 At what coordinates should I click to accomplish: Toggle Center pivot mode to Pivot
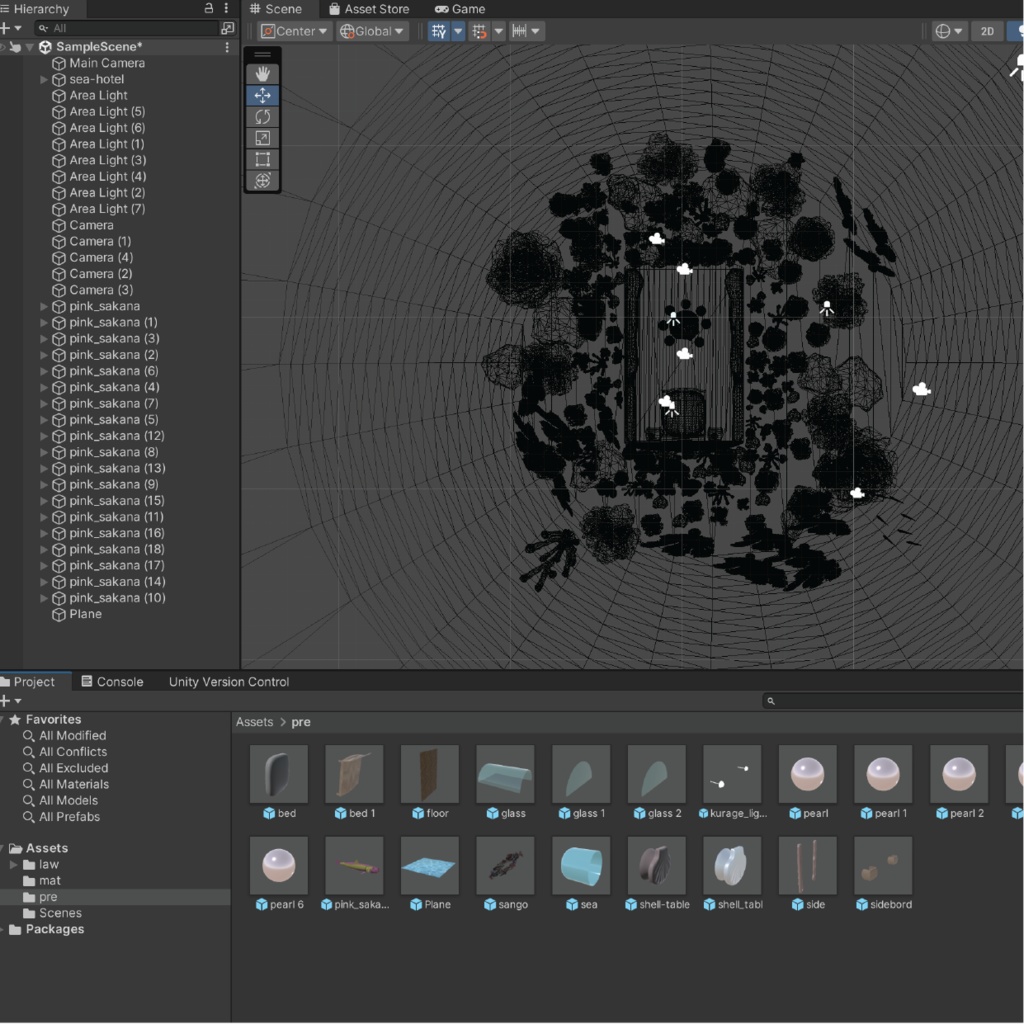[x=293, y=31]
